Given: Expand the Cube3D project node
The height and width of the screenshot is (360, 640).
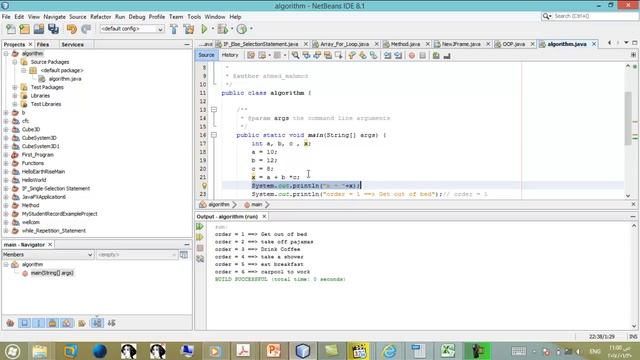Looking at the screenshot, I should 6,129.
